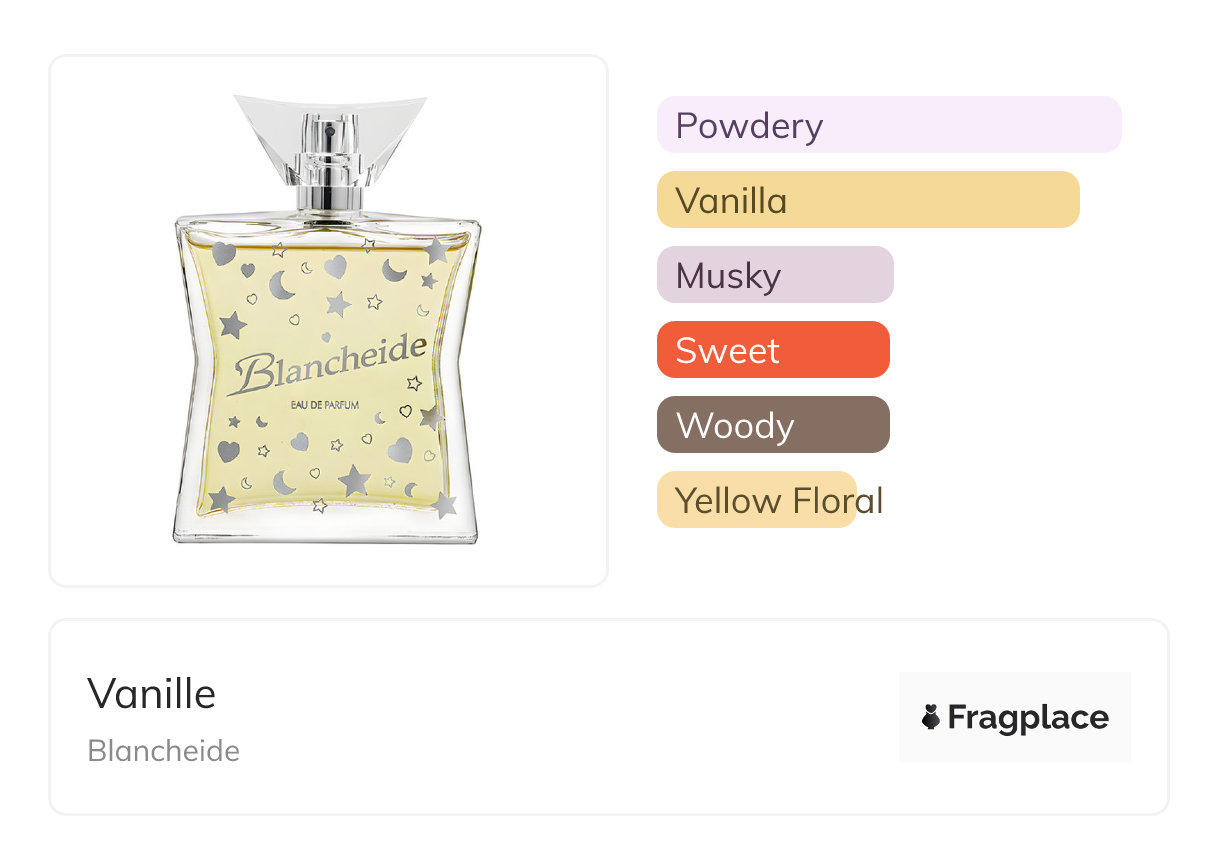The image size is (1218, 864).
Task: Click the Vanille fragrance title
Action: (x=152, y=693)
